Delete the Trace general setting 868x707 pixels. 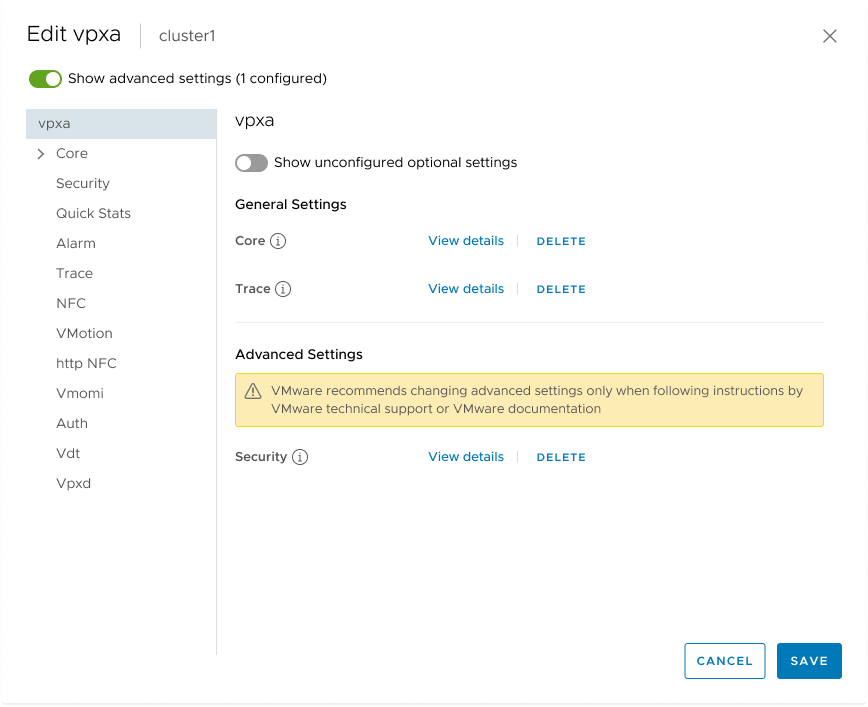coord(561,289)
